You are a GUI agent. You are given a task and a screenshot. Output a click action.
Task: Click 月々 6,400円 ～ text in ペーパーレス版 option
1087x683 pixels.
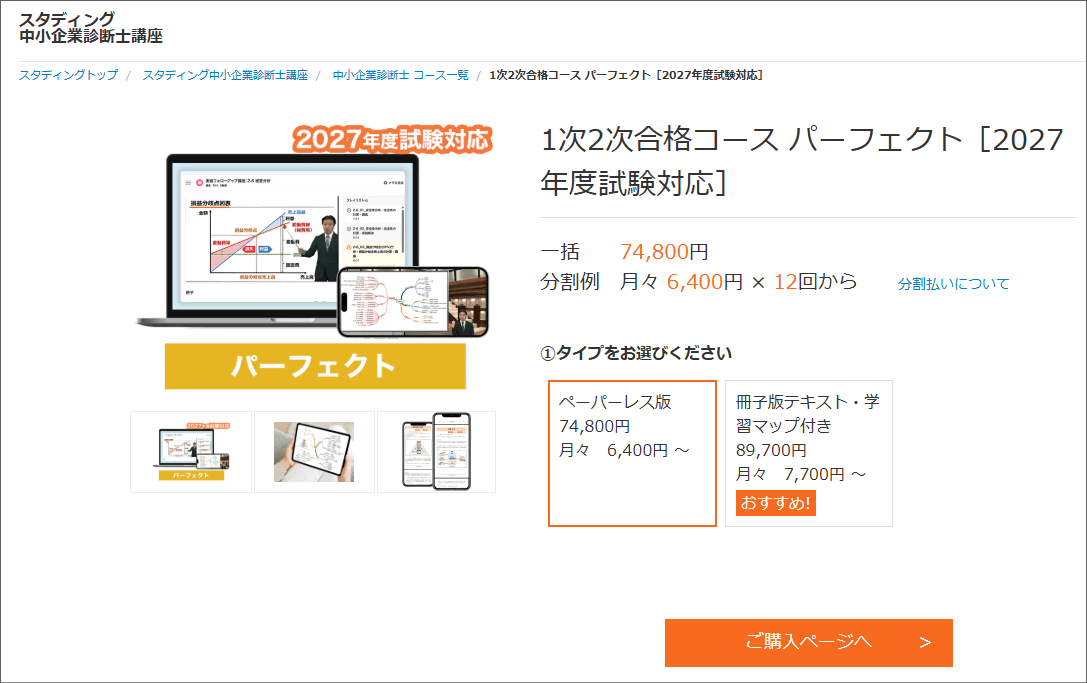[624, 450]
